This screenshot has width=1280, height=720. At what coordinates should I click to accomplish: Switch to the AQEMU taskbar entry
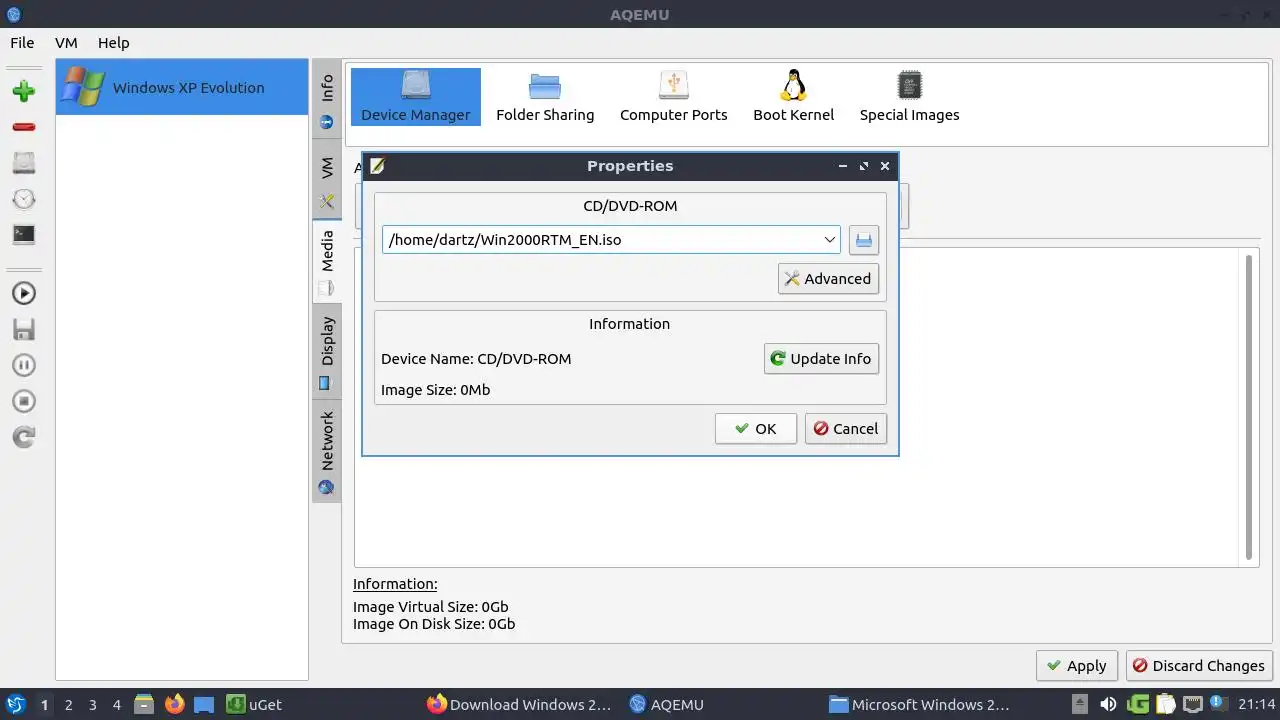click(667, 705)
